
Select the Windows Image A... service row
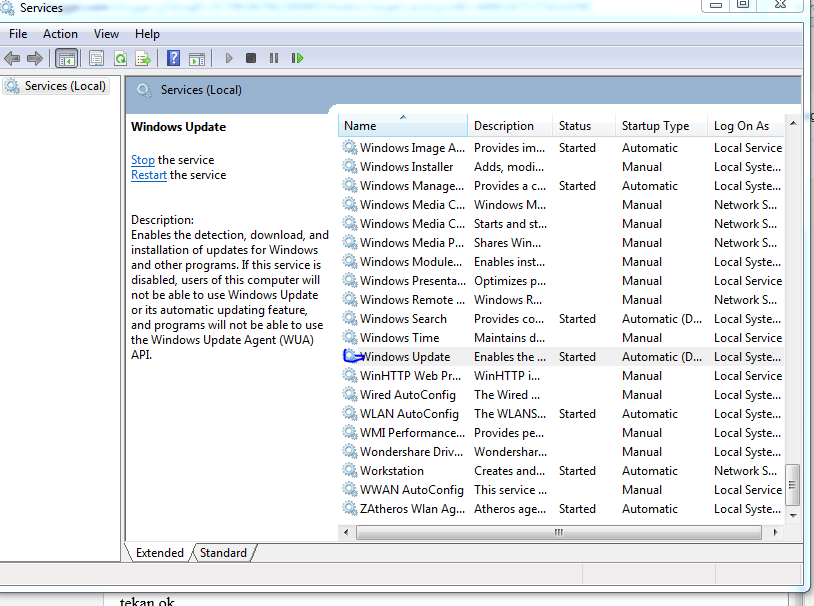point(562,148)
